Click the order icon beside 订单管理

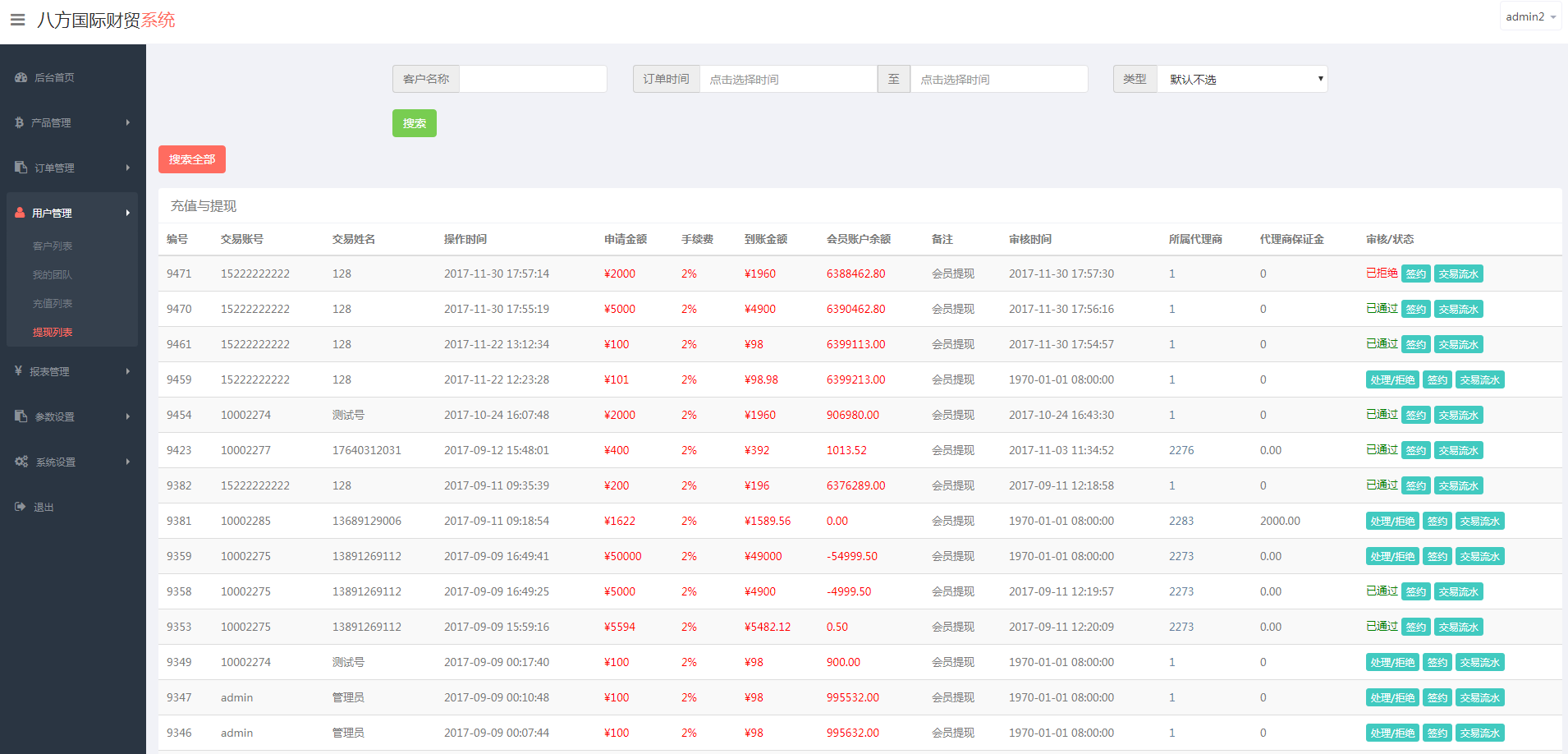21,168
